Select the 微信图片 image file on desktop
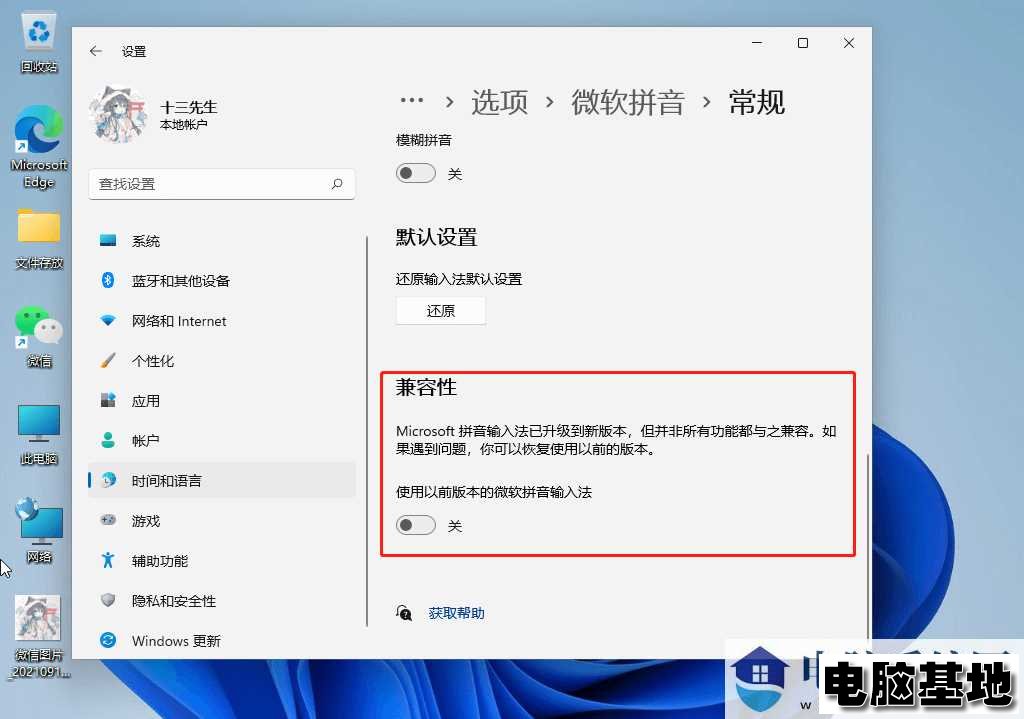 [38, 636]
